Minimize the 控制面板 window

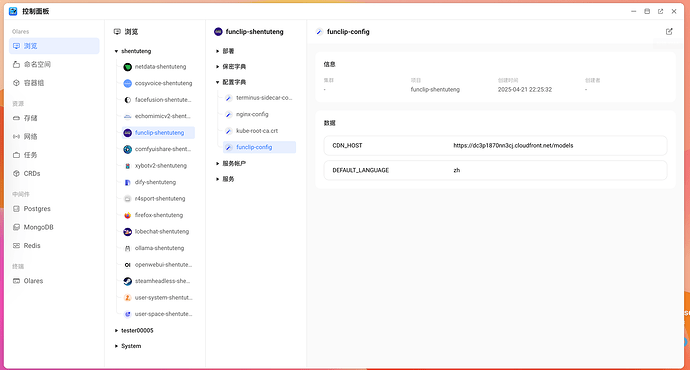tap(634, 11)
